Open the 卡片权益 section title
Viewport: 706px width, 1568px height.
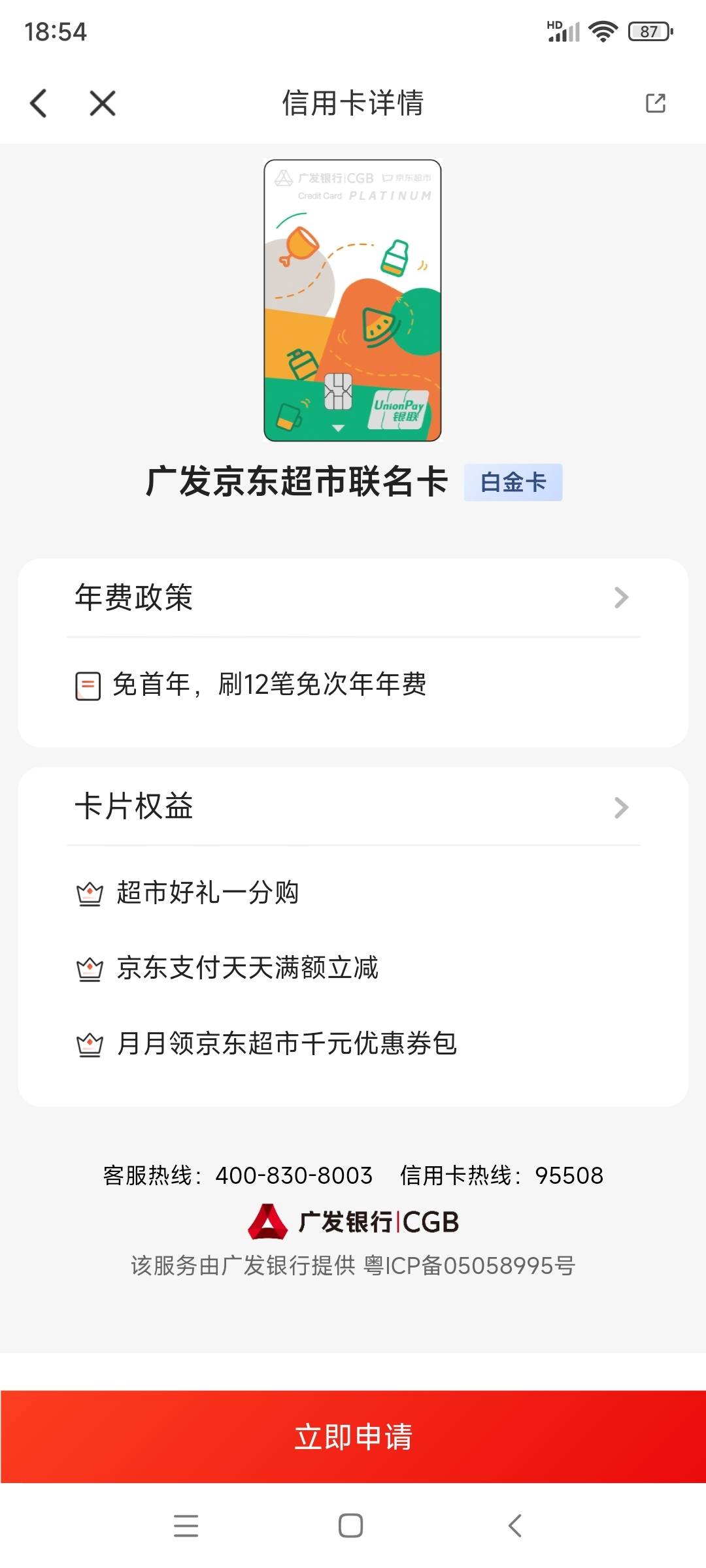coord(134,806)
